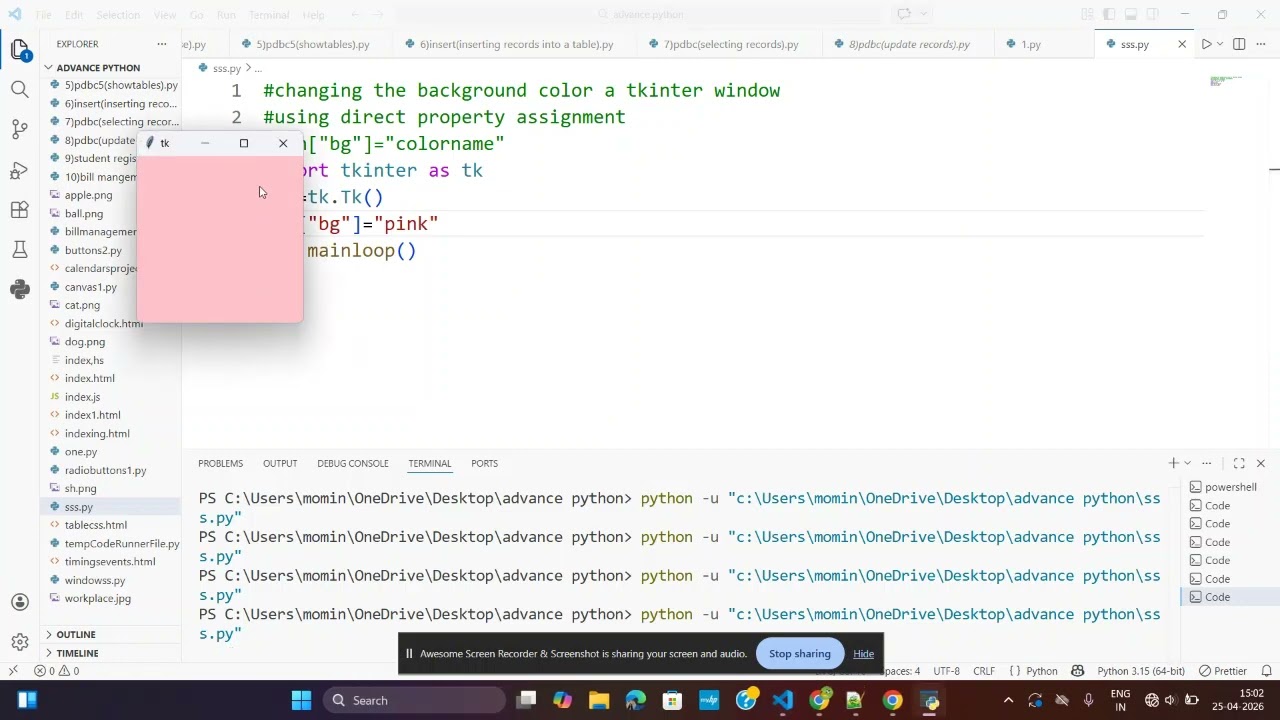Open more editor actions ellipsis
Image resolution: width=1280 pixels, height=720 pixels.
[x=1261, y=44]
